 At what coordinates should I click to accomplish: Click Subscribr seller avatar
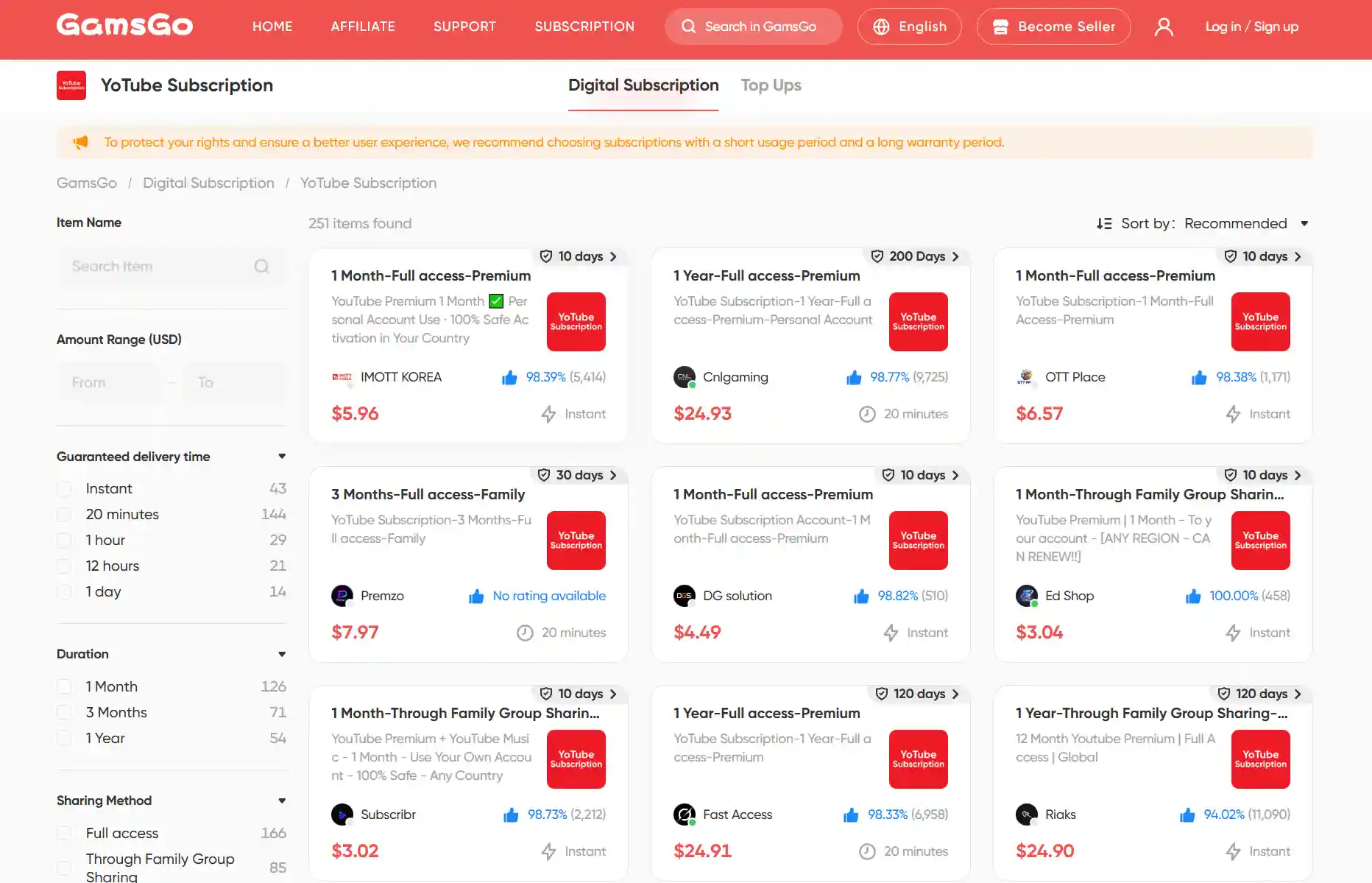[342, 815]
